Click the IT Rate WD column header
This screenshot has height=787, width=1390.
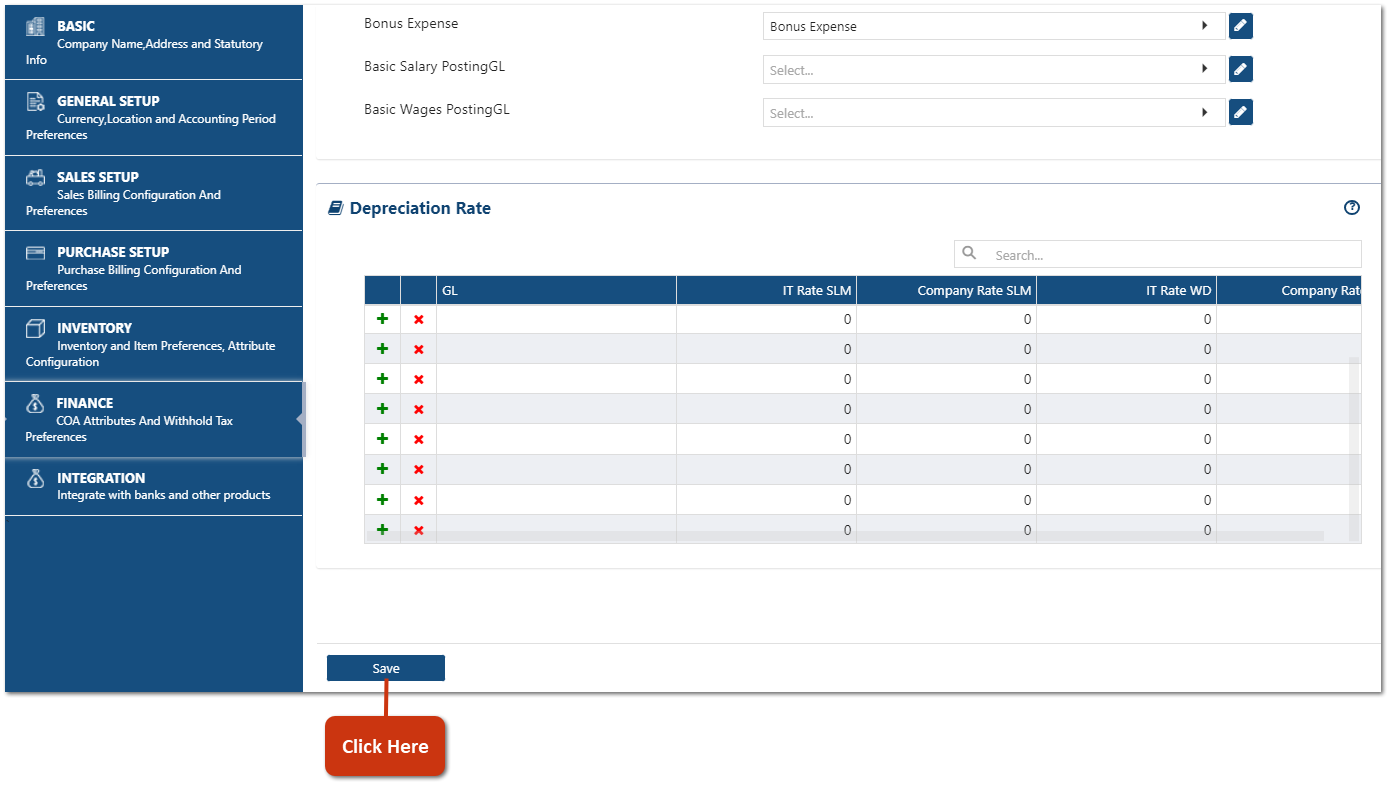(1126, 290)
